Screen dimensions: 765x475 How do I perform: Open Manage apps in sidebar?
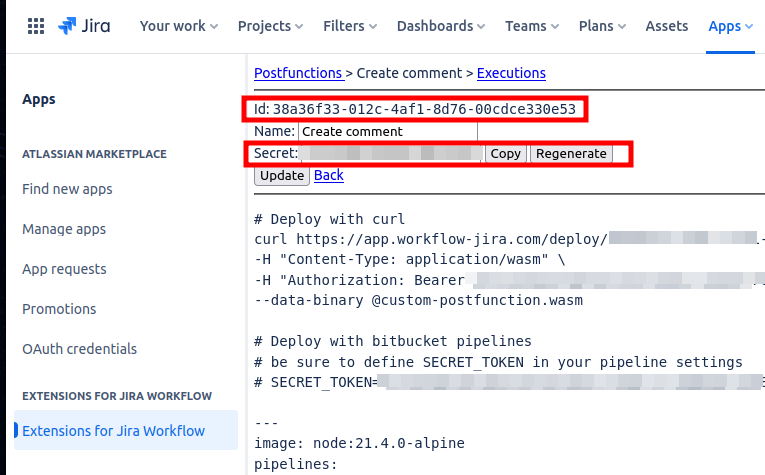point(64,229)
